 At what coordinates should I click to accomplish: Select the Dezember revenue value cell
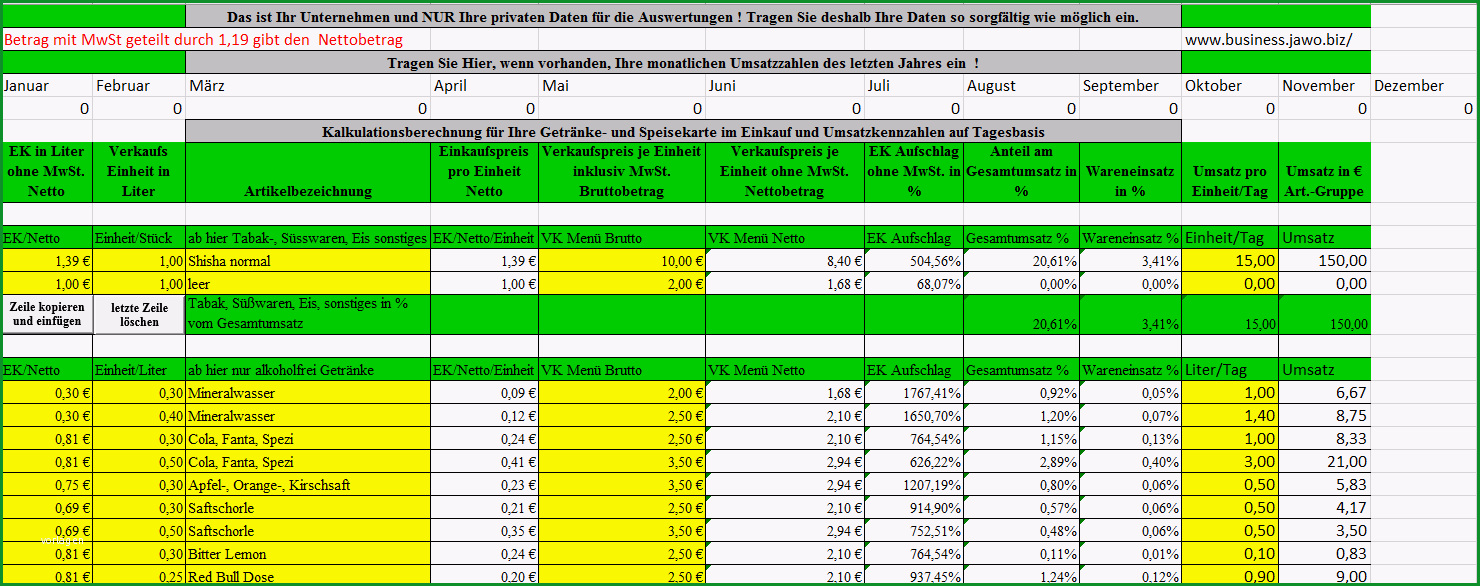tap(1424, 108)
